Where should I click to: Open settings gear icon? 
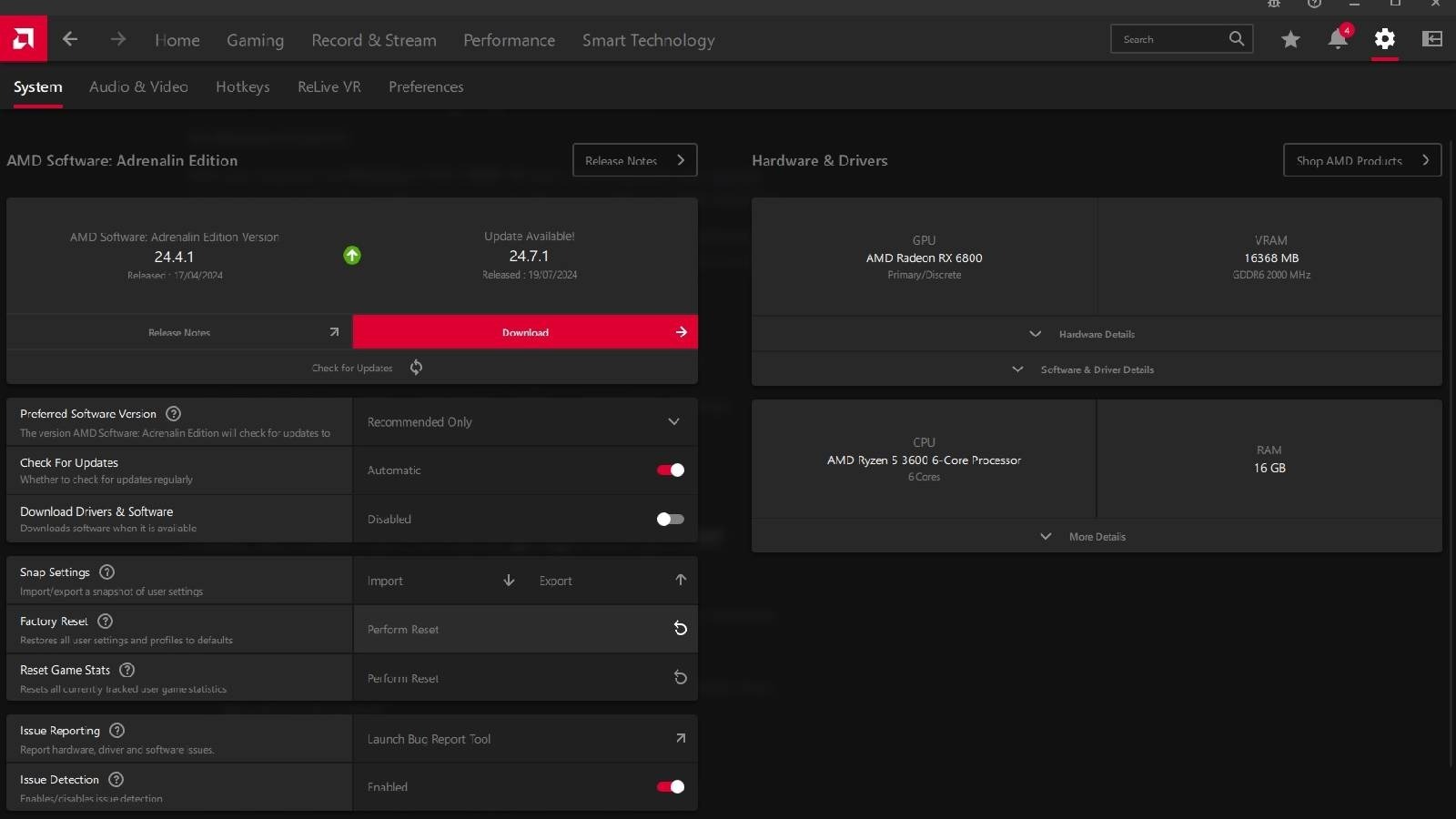point(1385,39)
